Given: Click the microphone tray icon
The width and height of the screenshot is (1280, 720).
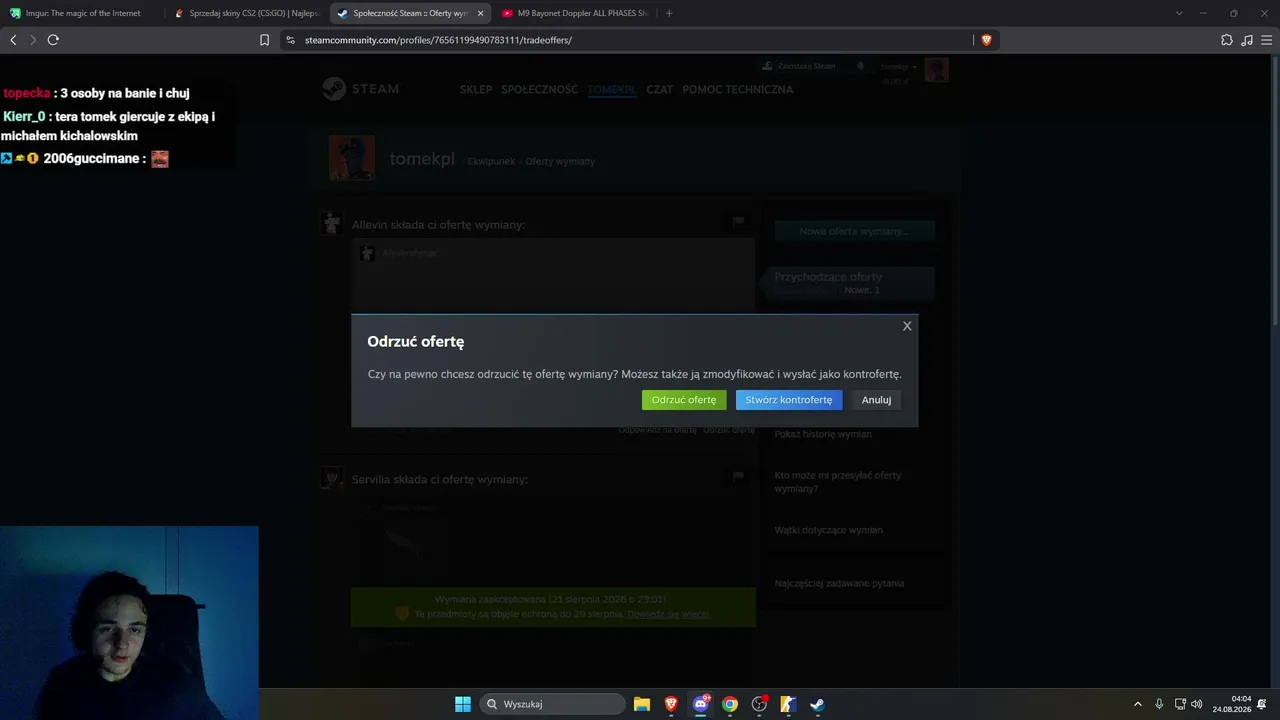Looking at the screenshot, I should click(1159, 704).
